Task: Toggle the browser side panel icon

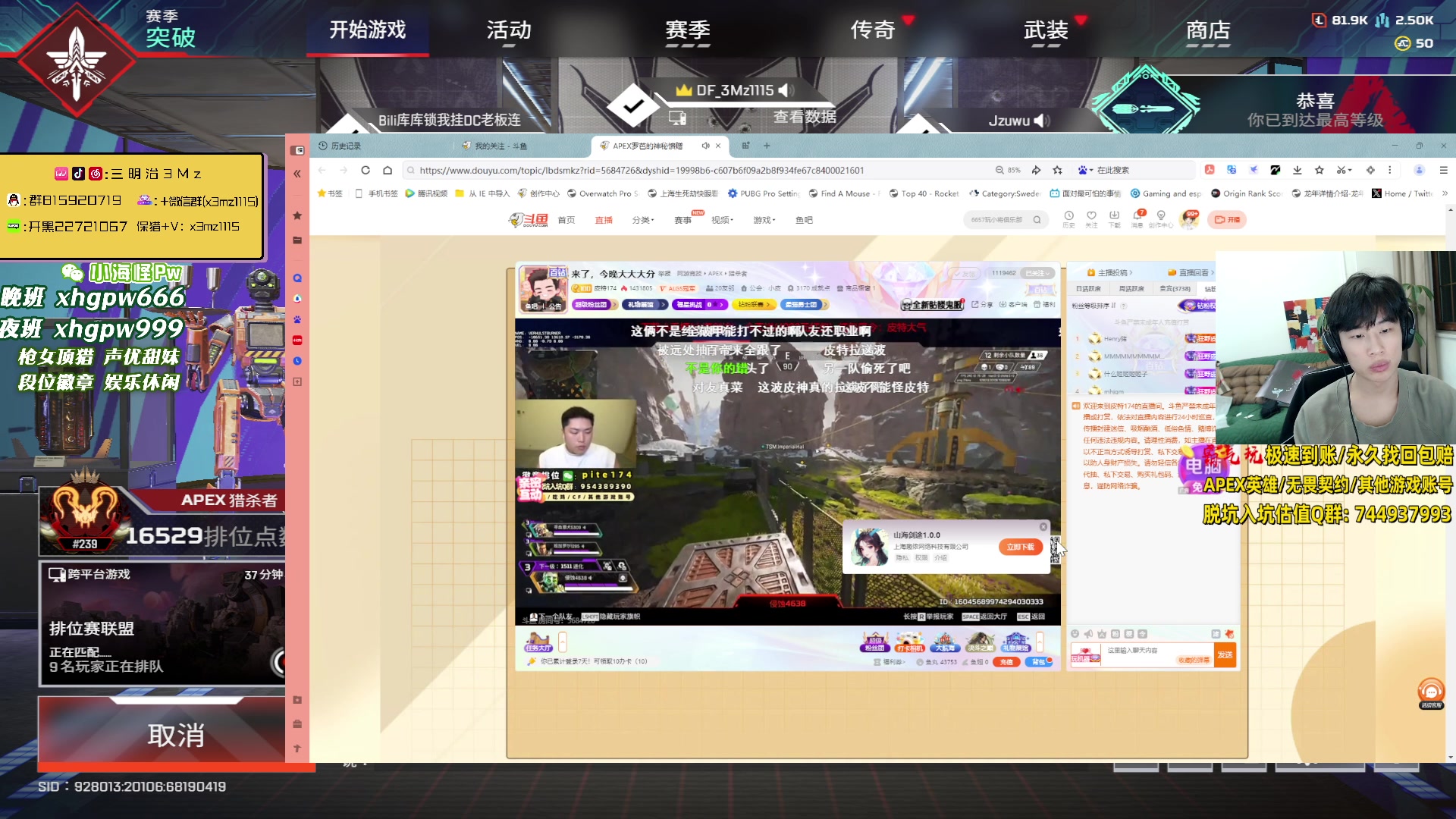Action: 297,150
